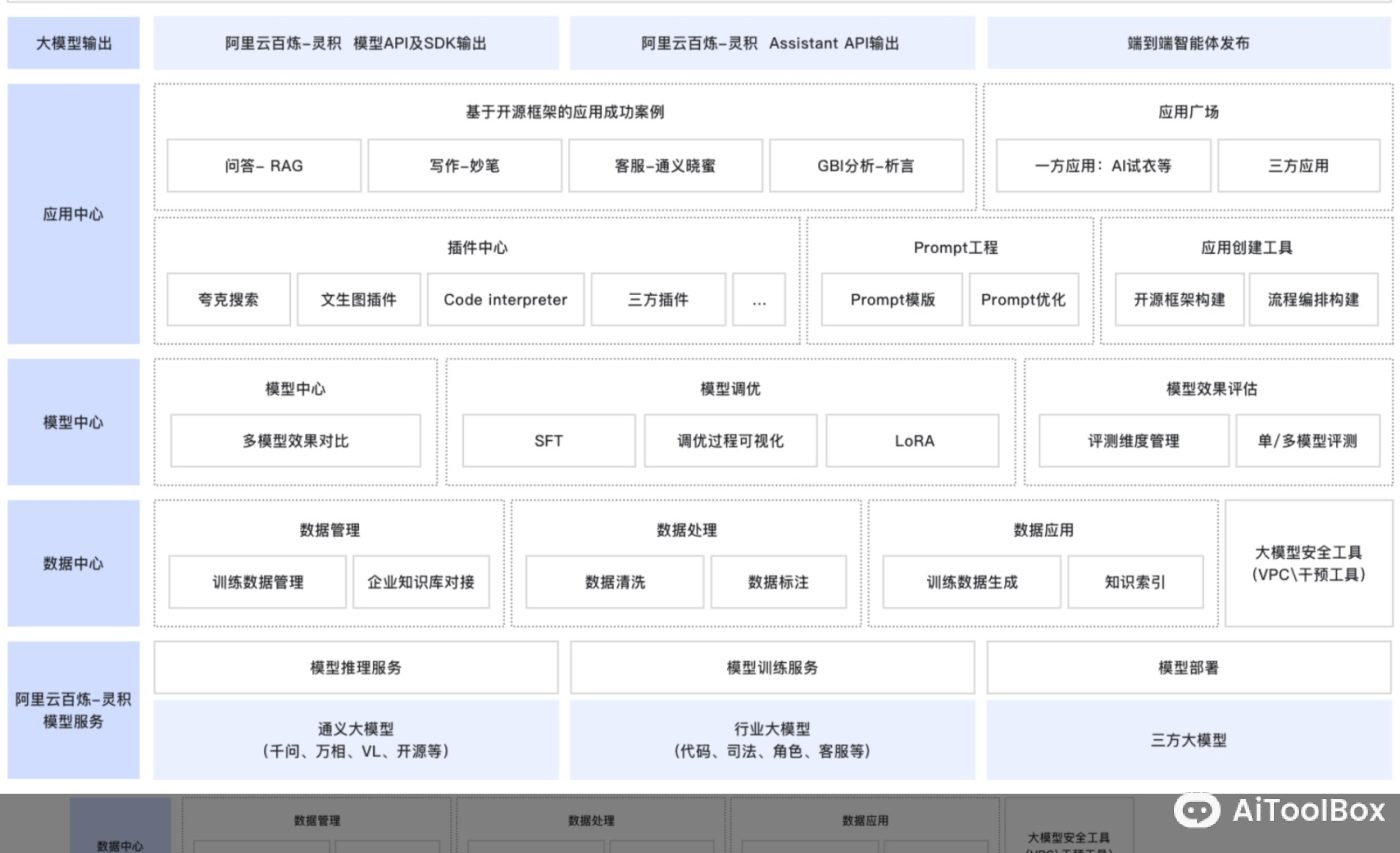This screenshot has height=853, width=1400.
Task: Select the 写作-妙笔 box
Action: (x=465, y=166)
